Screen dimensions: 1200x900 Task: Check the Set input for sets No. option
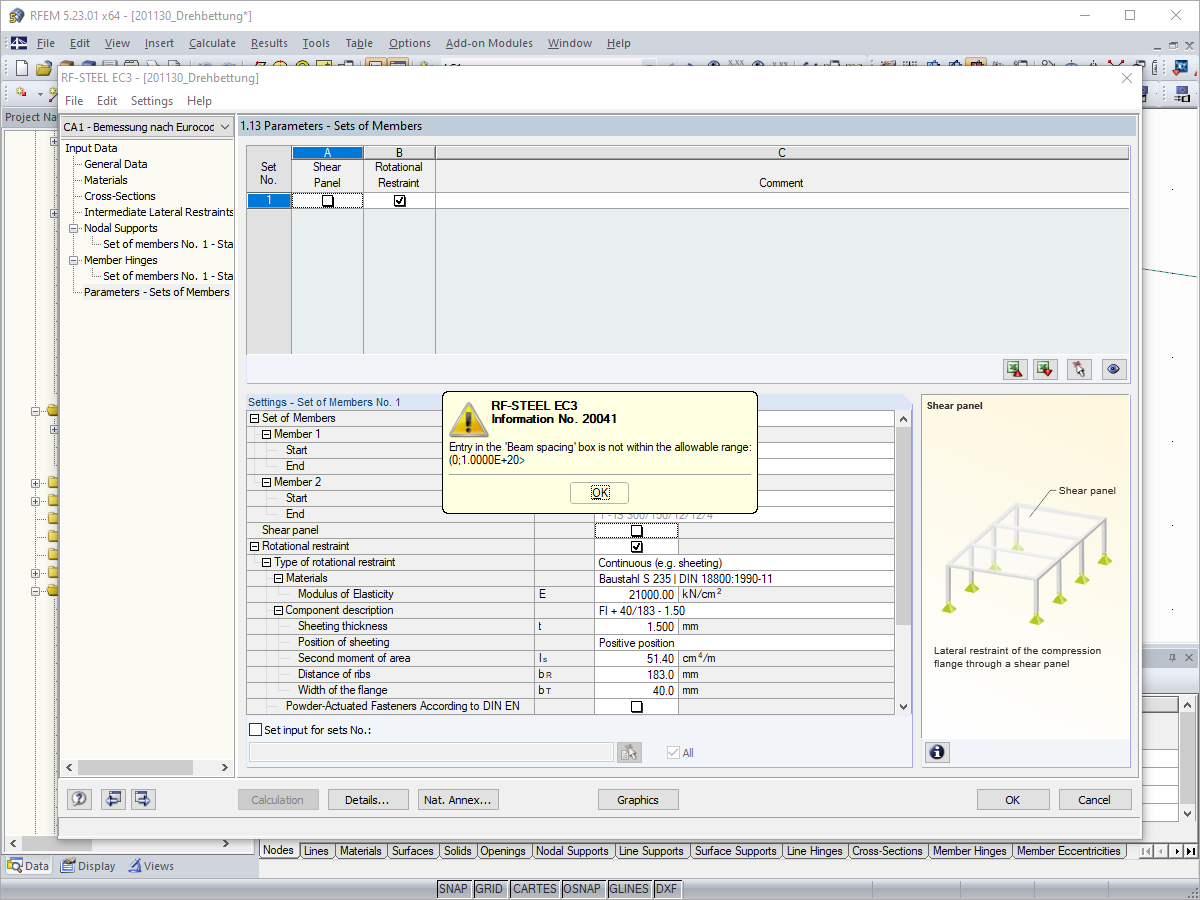pyautogui.click(x=255, y=729)
